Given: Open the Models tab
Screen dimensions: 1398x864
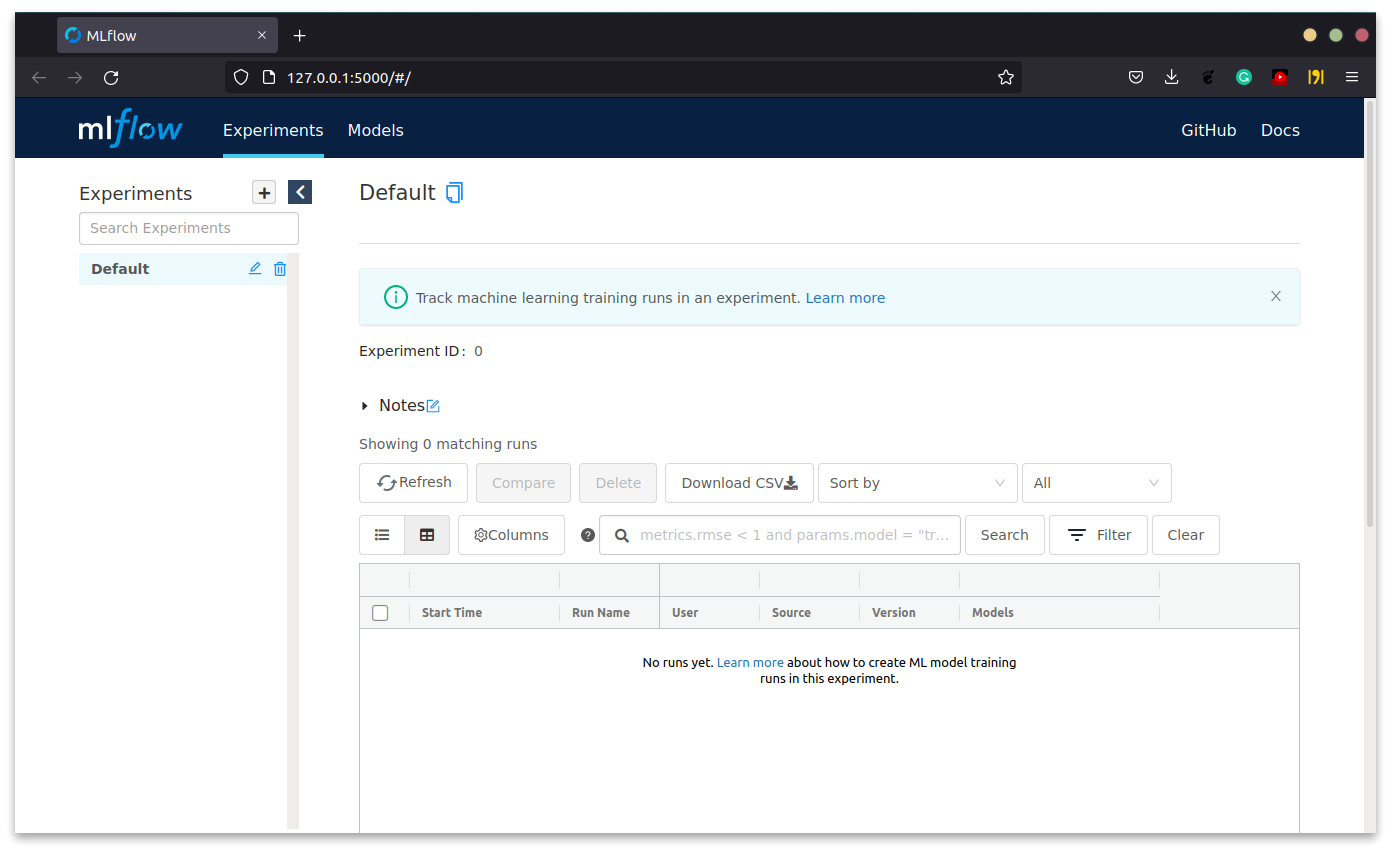Looking at the screenshot, I should tap(376, 130).
